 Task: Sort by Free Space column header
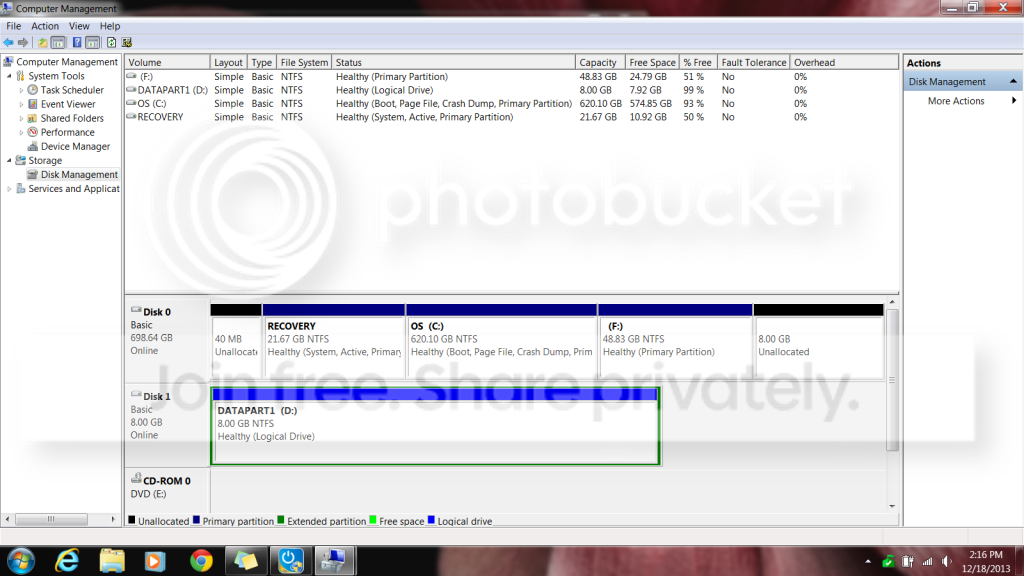pyautogui.click(x=652, y=63)
